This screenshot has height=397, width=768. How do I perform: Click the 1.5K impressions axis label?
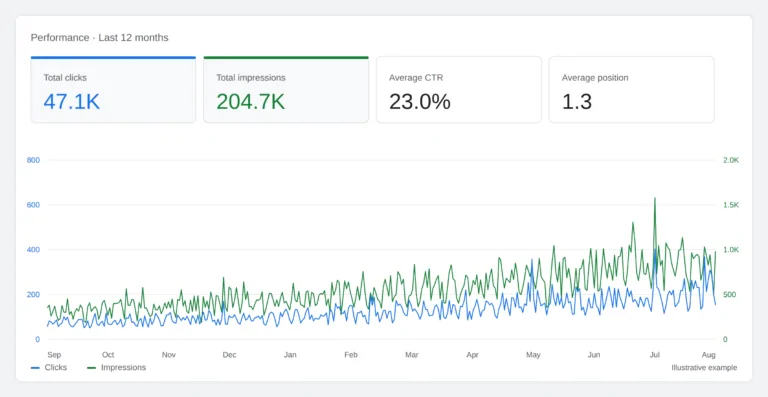[x=731, y=205]
